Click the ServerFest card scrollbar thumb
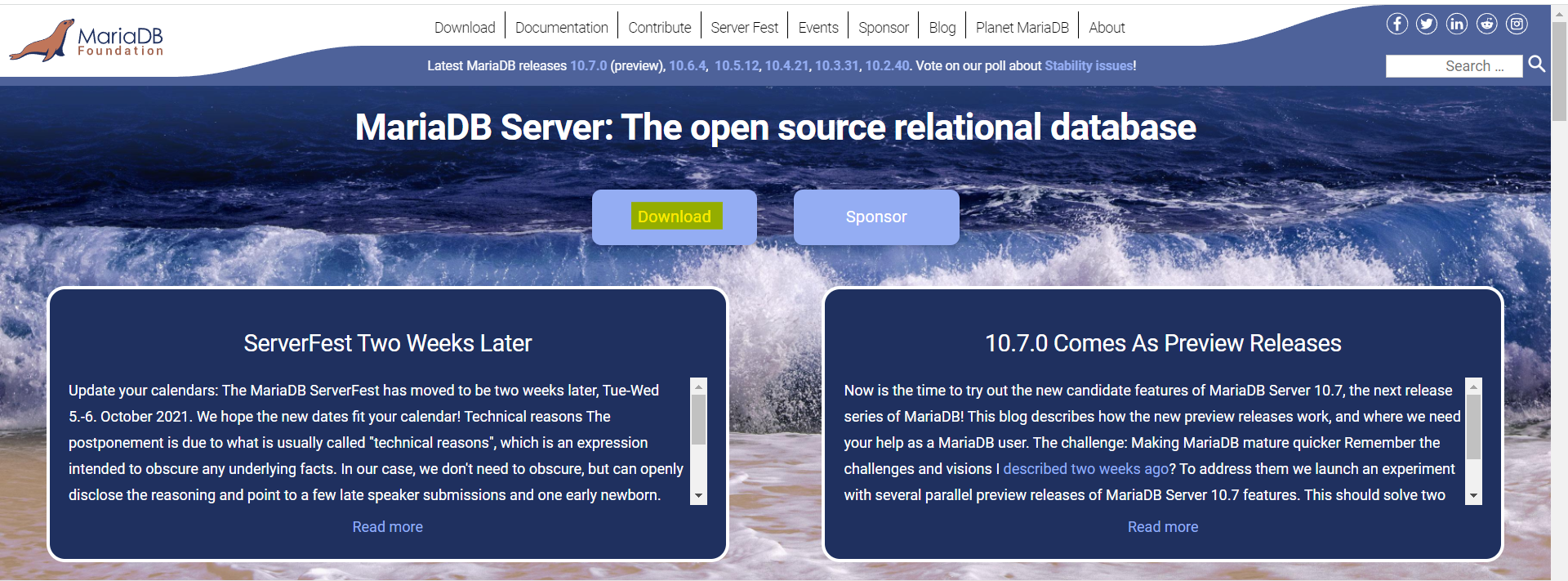This screenshot has height=581, width=1568. (x=698, y=420)
